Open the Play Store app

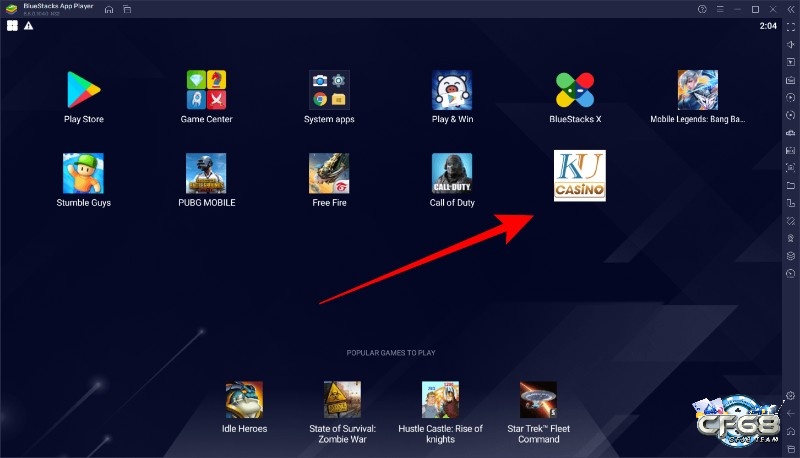point(84,90)
